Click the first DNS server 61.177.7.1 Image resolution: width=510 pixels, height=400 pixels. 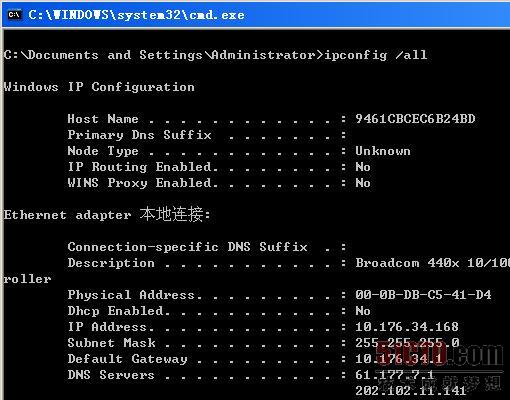[395, 375]
